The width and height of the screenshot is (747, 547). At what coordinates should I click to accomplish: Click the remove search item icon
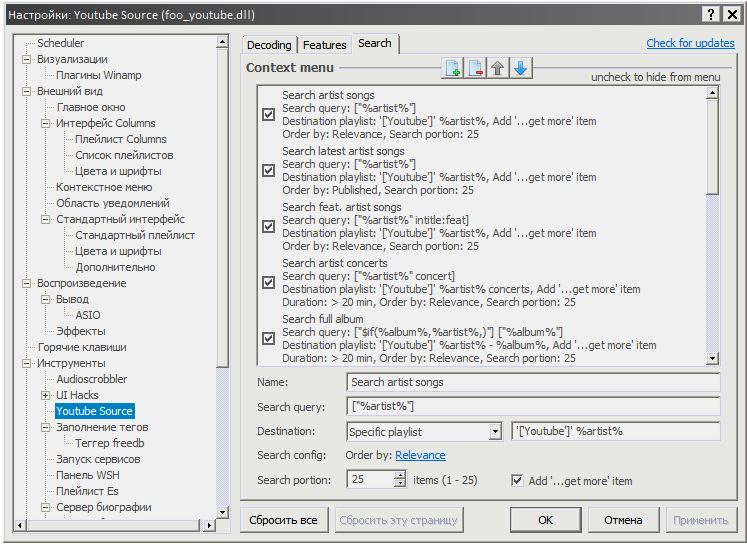point(476,68)
